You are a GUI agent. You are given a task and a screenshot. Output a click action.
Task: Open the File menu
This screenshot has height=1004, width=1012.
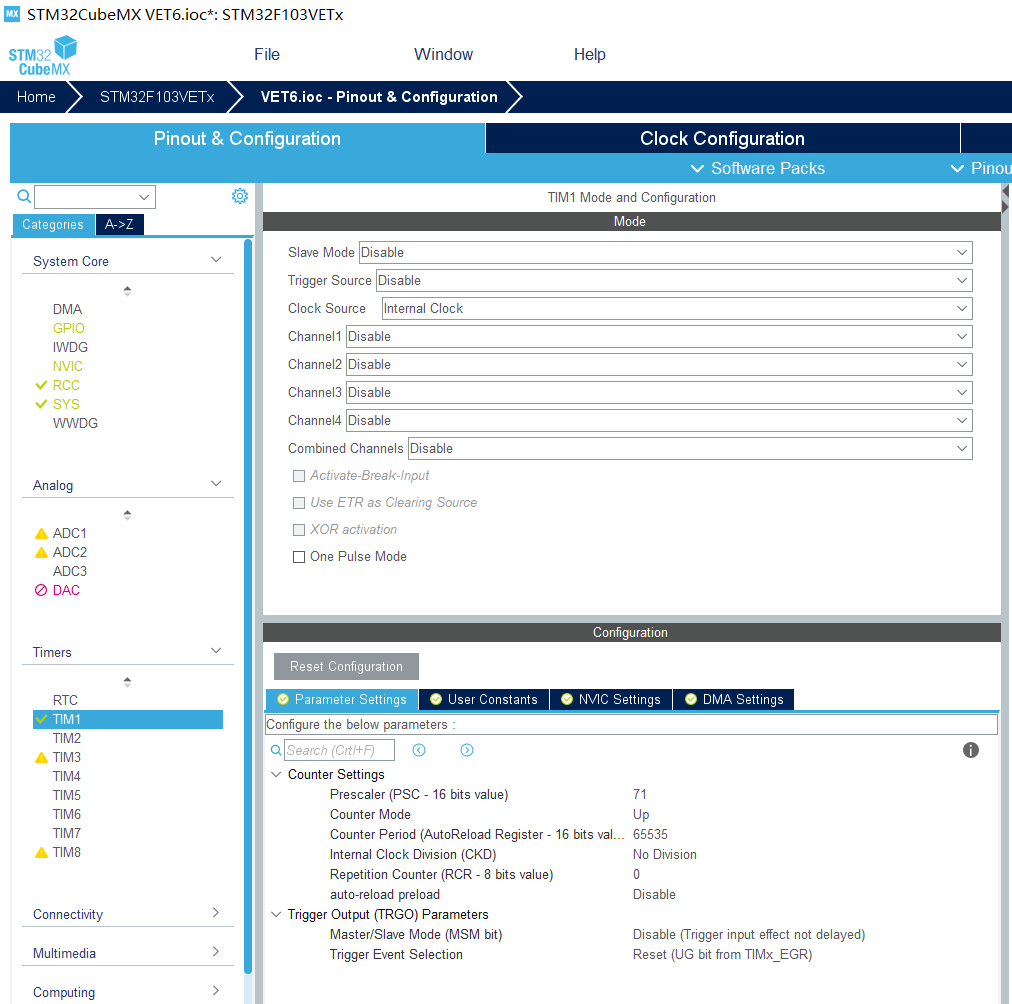coord(267,55)
